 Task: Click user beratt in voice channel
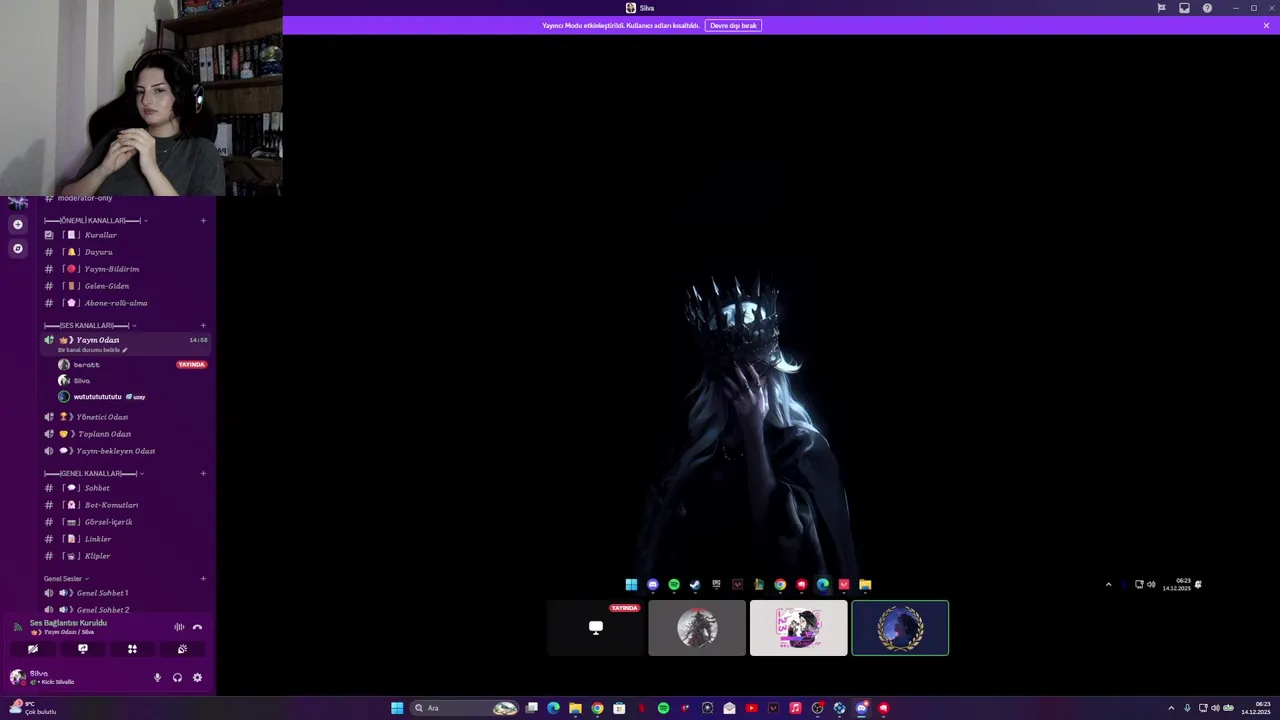(86, 365)
